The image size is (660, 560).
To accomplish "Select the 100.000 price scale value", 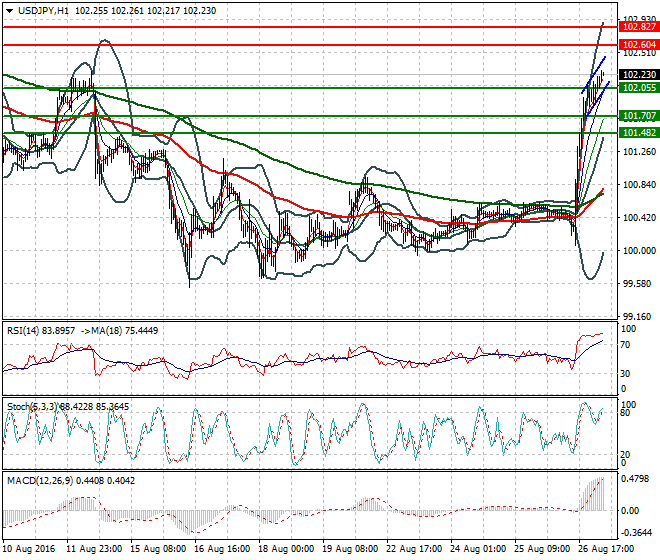I will click(x=639, y=251).
